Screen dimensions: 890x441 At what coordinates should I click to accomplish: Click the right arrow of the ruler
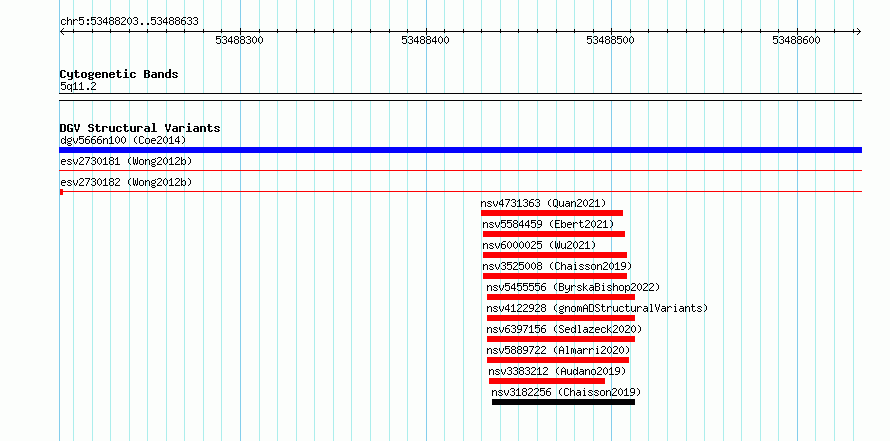(858, 31)
